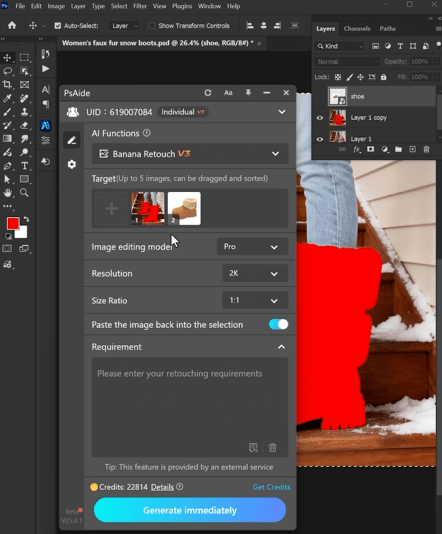Choose the Horizontal Type tool

tap(24, 166)
